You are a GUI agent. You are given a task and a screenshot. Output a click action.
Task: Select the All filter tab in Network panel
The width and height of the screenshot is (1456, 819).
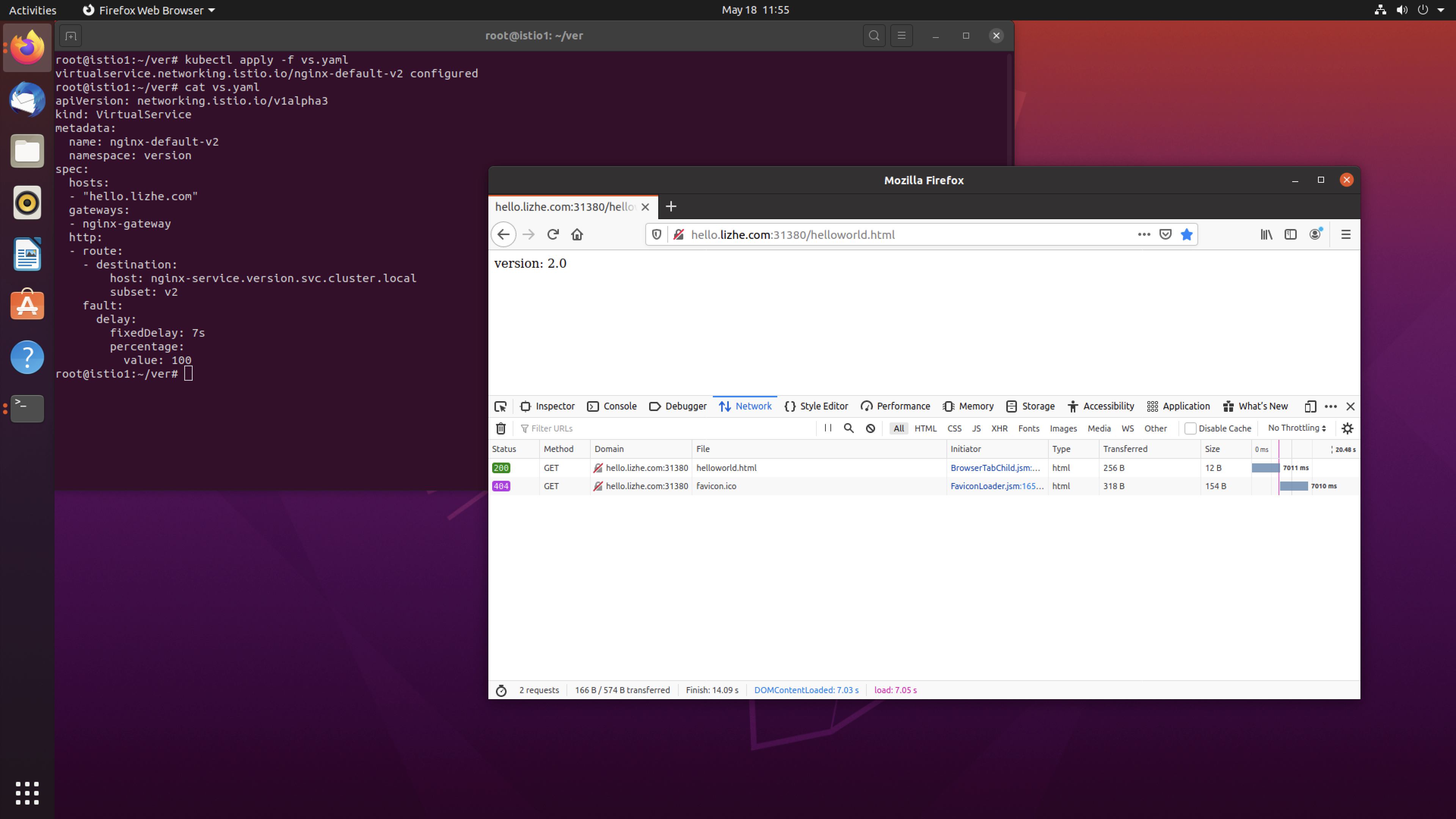point(898,428)
